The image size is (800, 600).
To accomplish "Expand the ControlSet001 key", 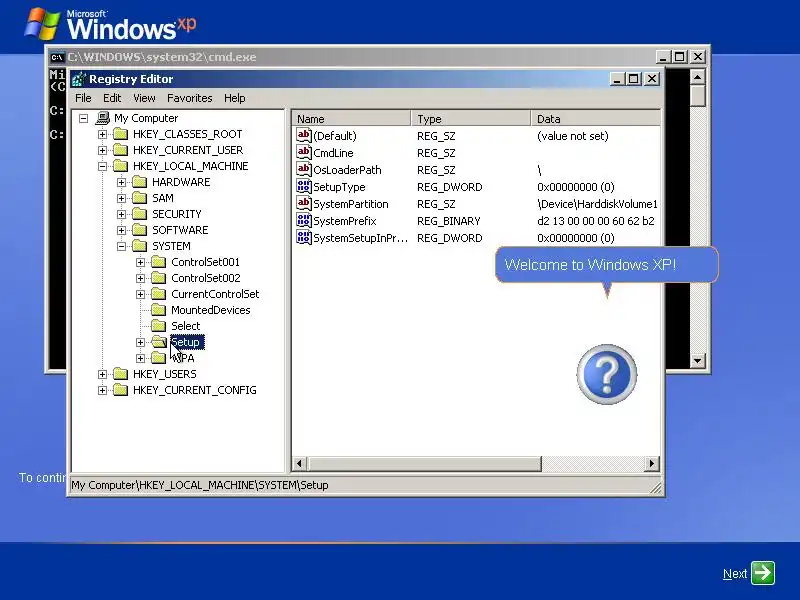I will 141,262.
